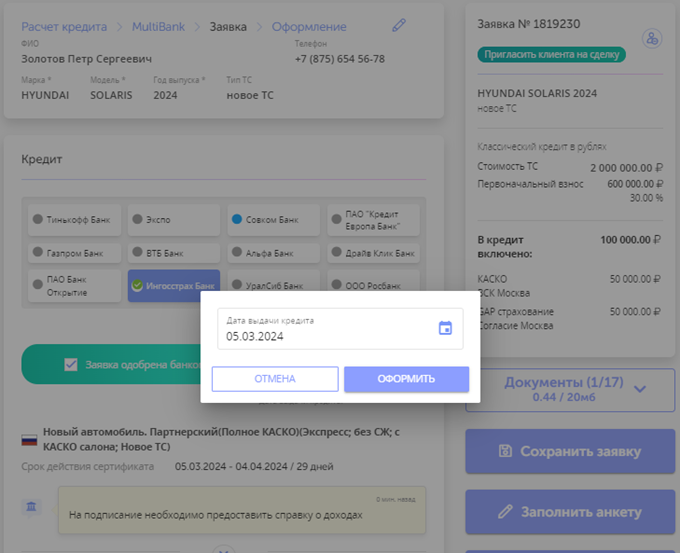This screenshot has width=680, height=553.
Task: Open the Расчет кредита breadcrumb
Action: point(66,27)
